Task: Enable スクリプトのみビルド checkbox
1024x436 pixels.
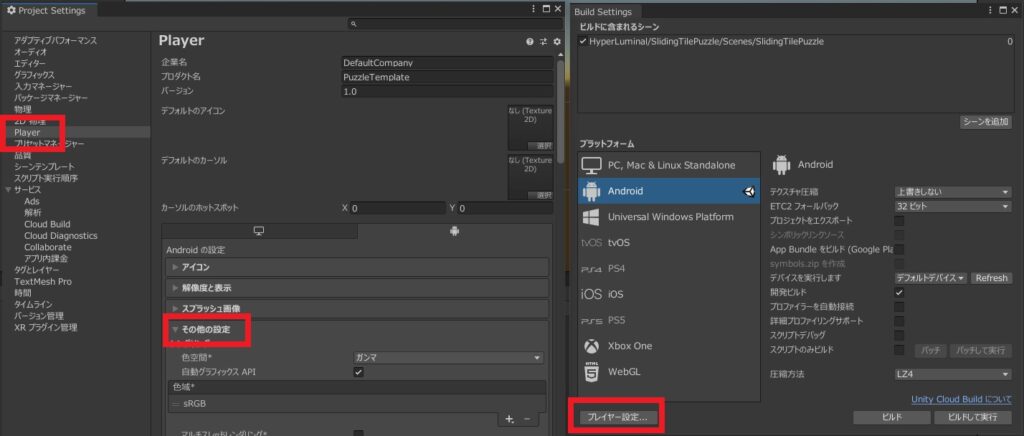Action: (899, 350)
